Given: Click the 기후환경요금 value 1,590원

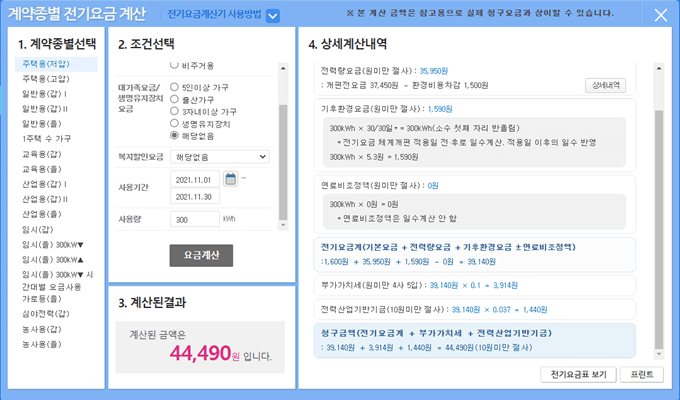Looking at the screenshot, I should point(440,109).
